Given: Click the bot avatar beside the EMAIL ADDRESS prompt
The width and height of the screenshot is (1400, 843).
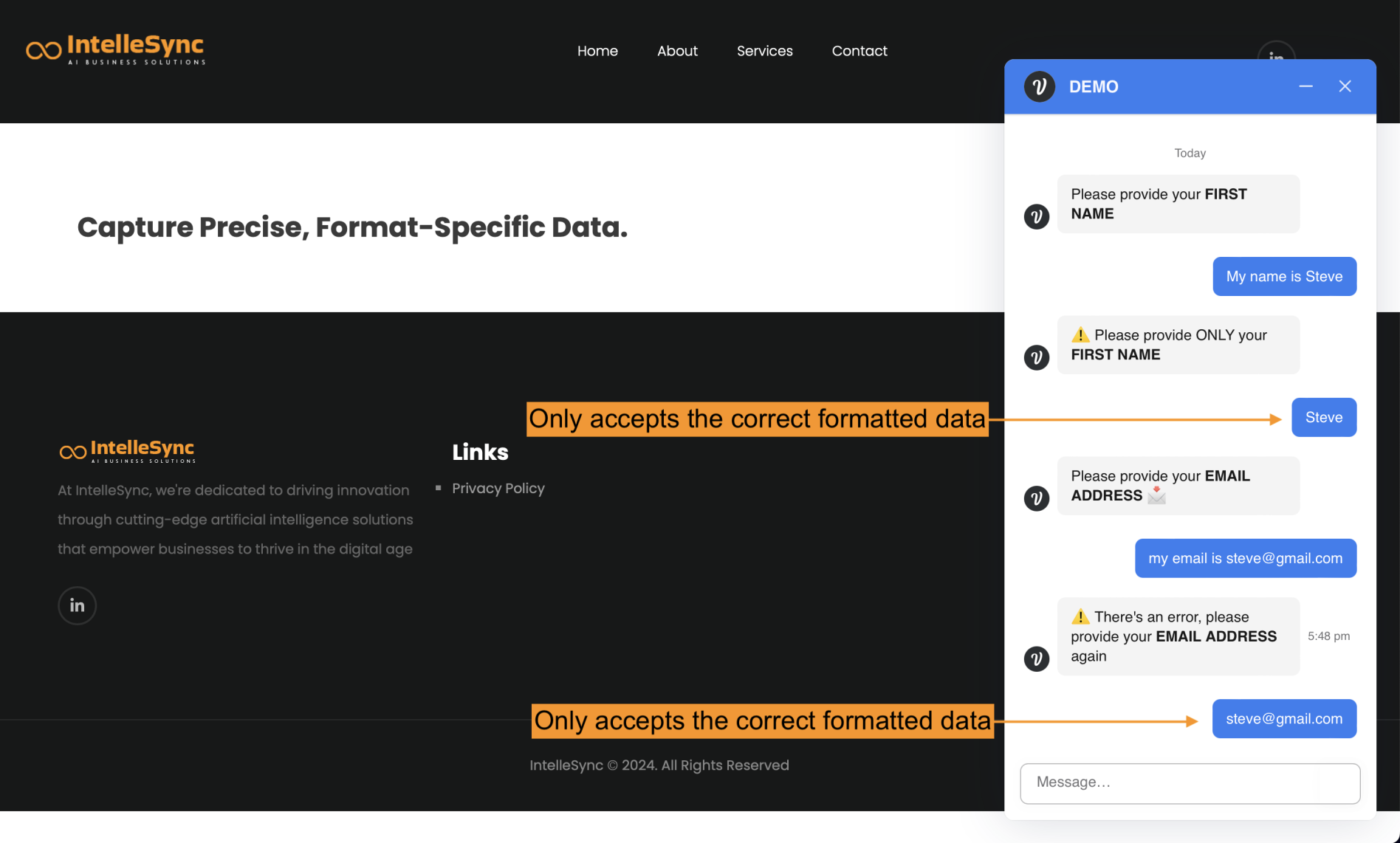Looking at the screenshot, I should 1037,498.
